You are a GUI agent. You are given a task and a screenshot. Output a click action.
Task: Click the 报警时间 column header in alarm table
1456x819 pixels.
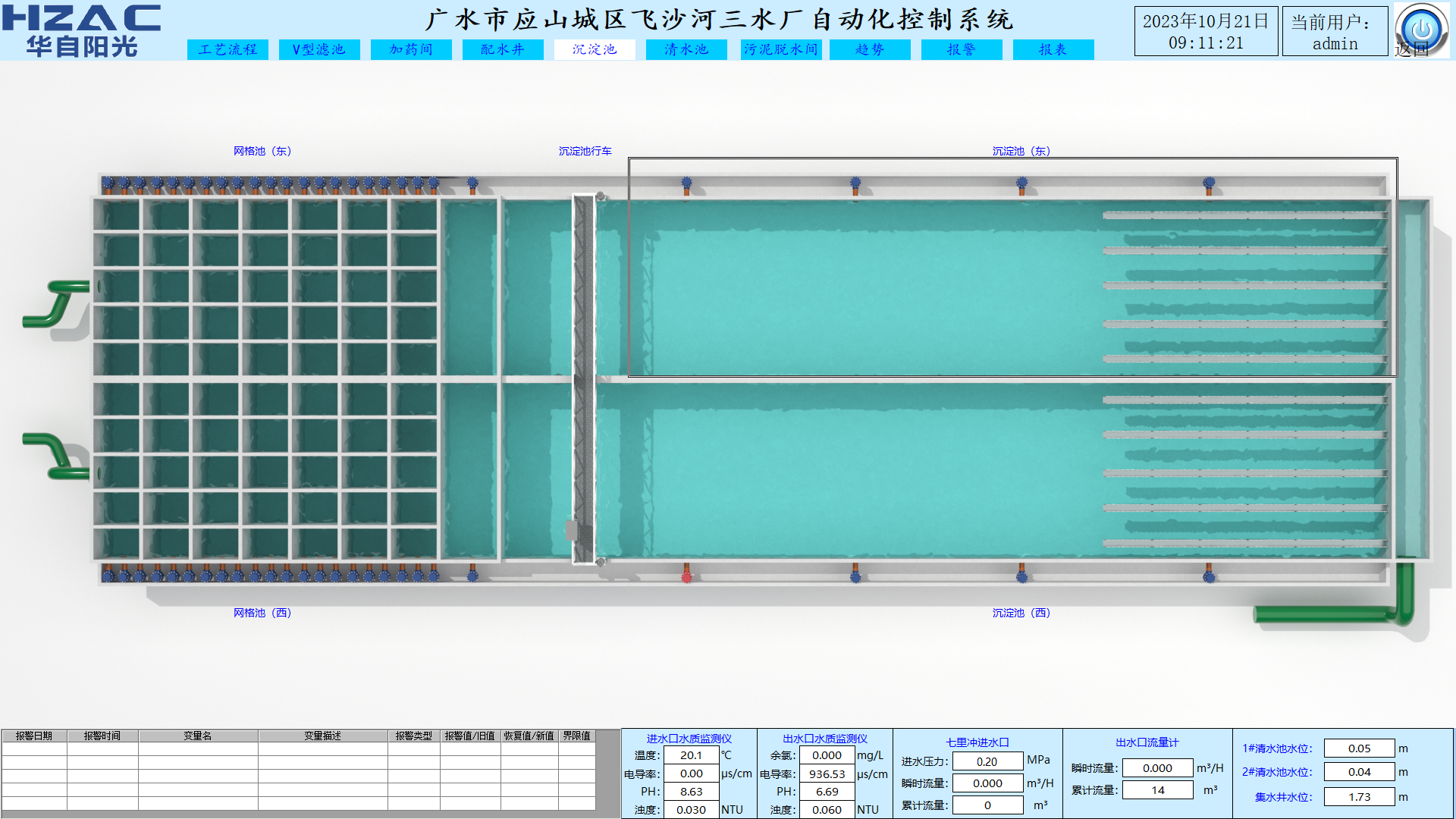tap(102, 736)
